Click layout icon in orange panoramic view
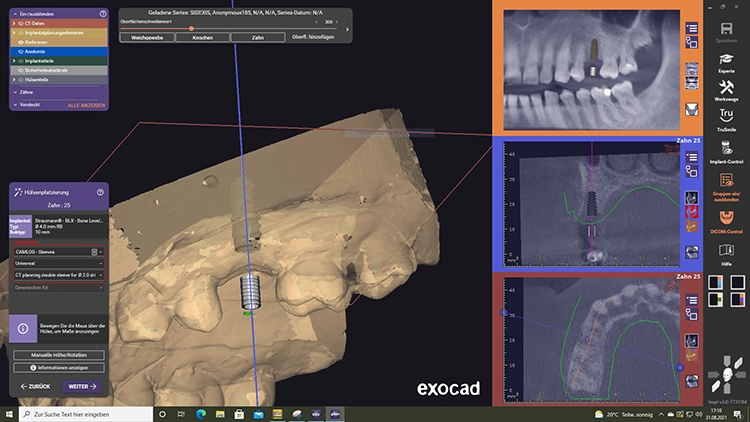750x422 pixels. [692, 43]
